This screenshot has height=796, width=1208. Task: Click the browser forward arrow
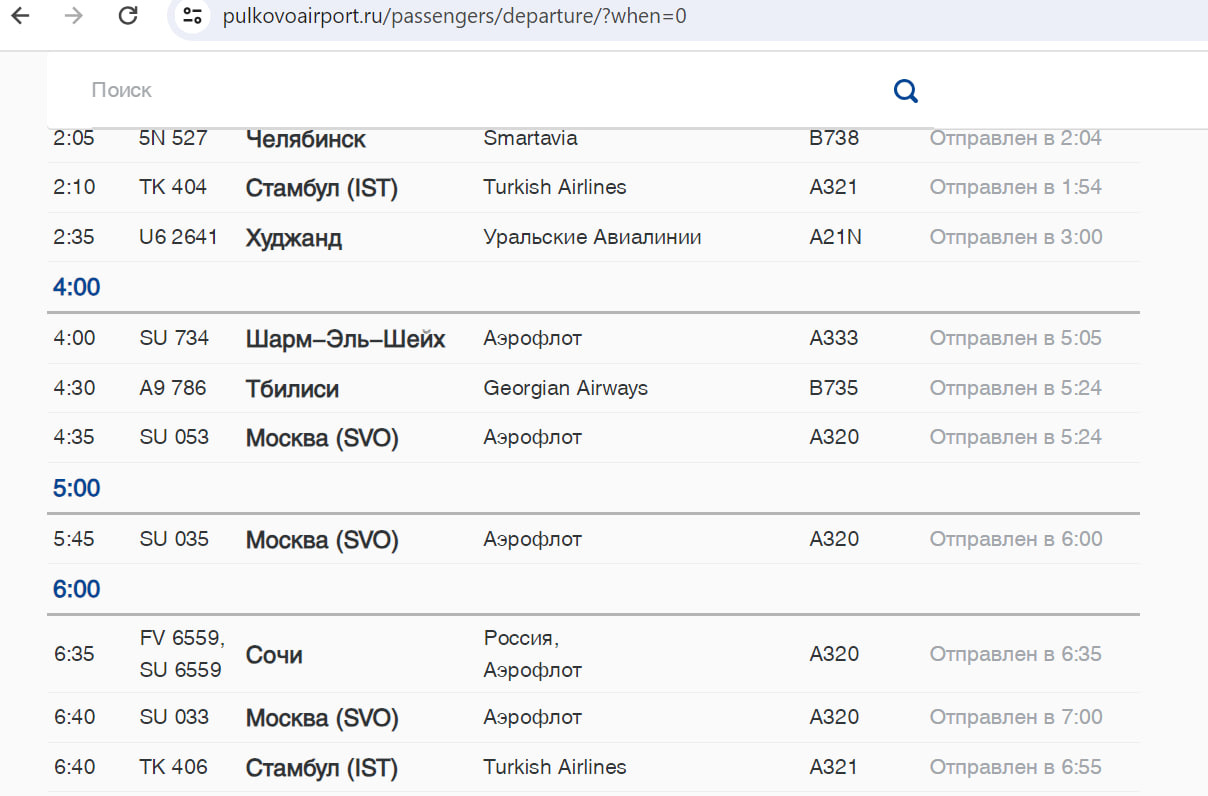pyautogui.click(x=73, y=16)
